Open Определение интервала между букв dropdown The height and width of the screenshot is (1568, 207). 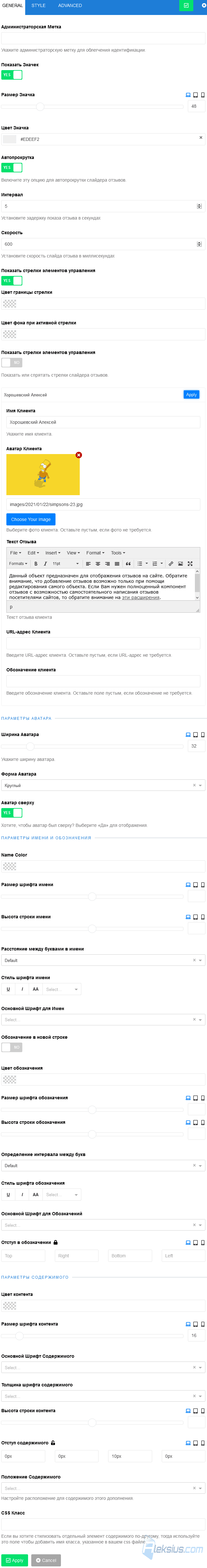point(103,1166)
